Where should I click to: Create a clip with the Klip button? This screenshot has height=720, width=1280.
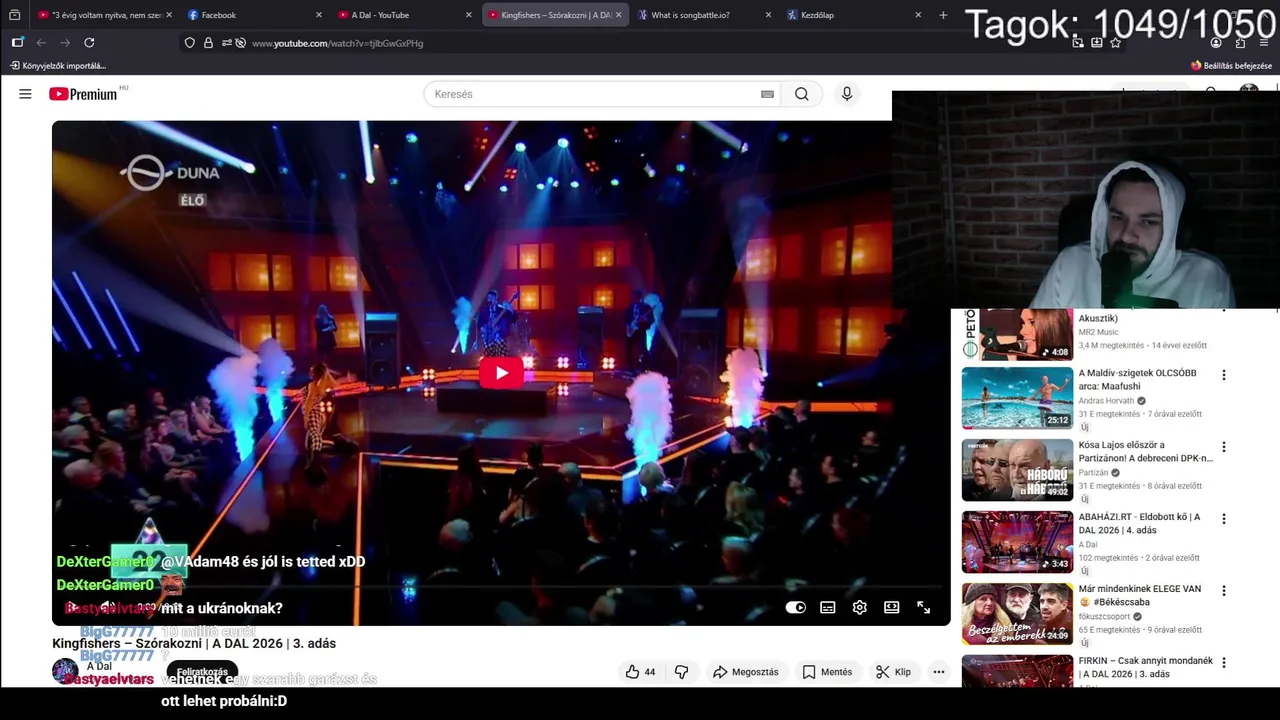[893, 672]
